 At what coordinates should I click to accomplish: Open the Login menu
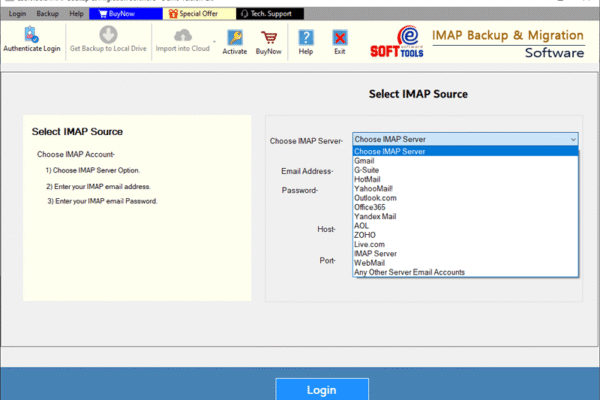click(x=18, y=14)
